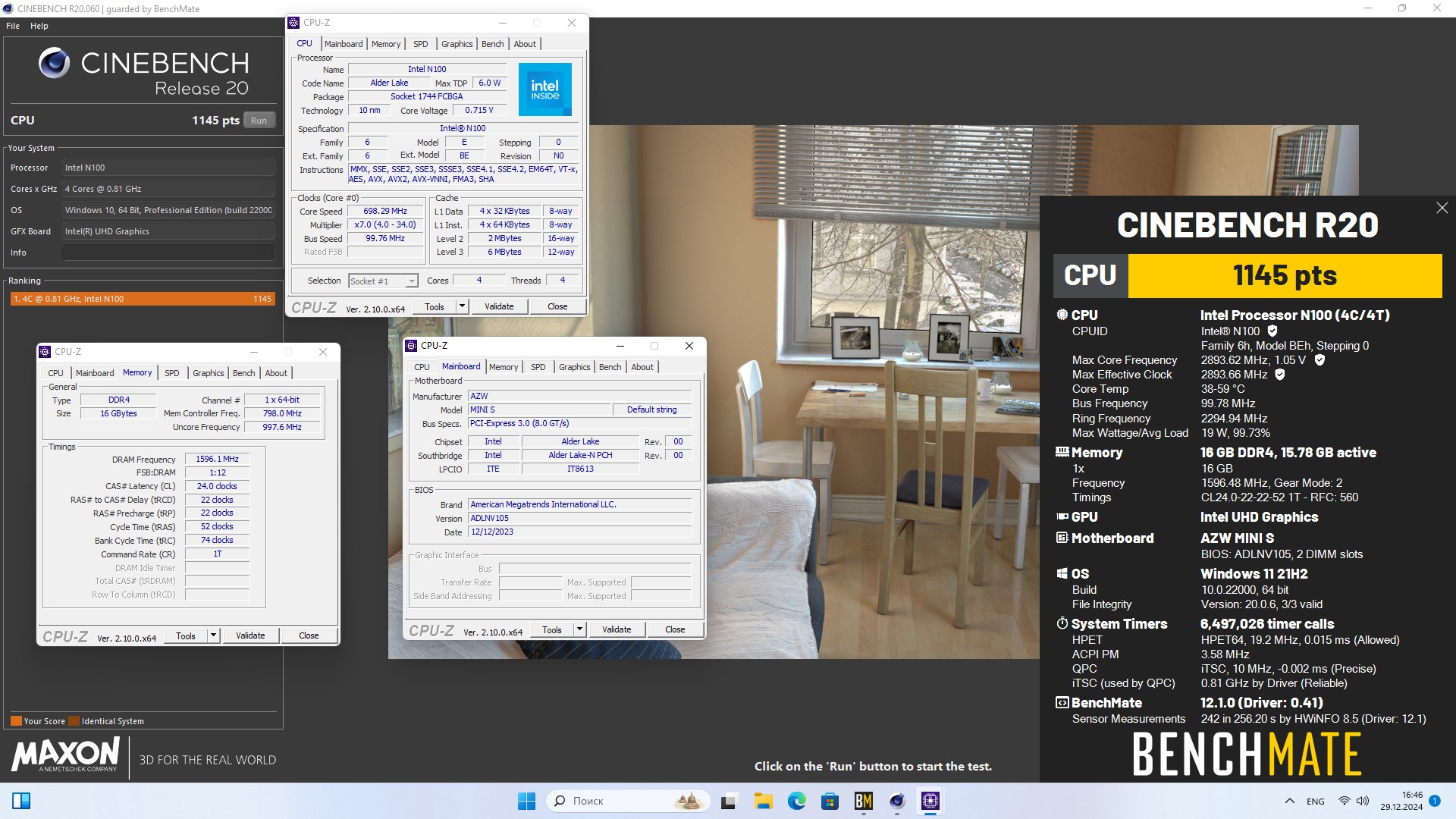The height and width of the screenshot is (819, 1456).
Task: Open the Widgets panel on the taskbar
Action: (21, 801)
